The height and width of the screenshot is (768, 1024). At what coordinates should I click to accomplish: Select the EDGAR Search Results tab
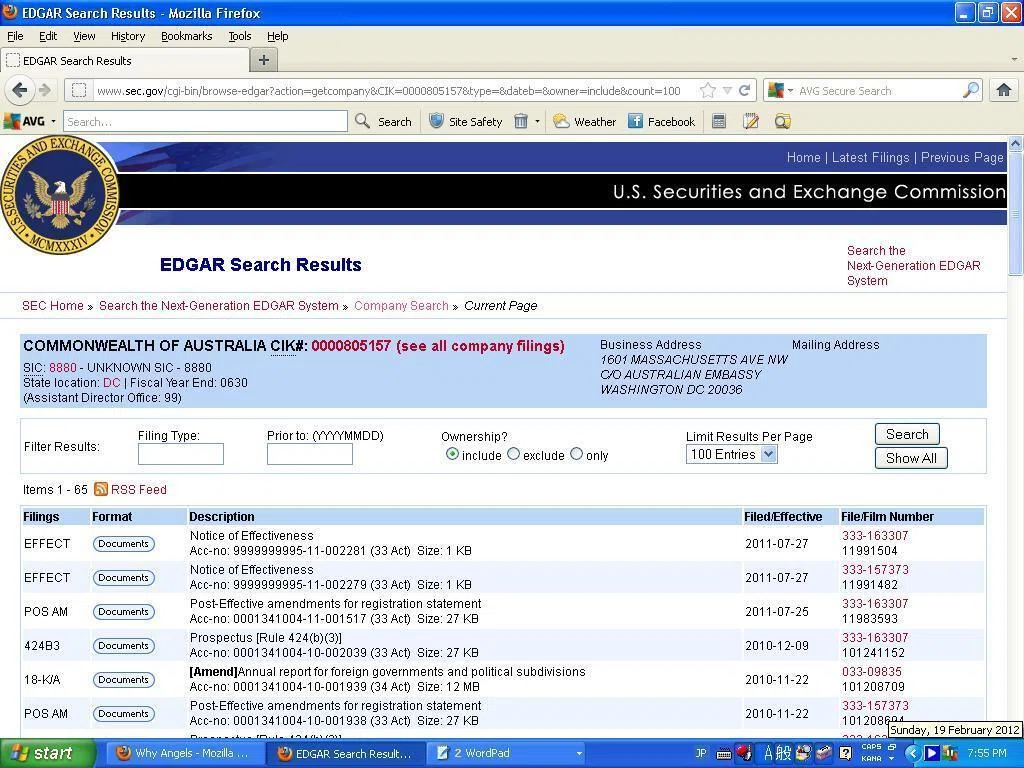(125, 61)
